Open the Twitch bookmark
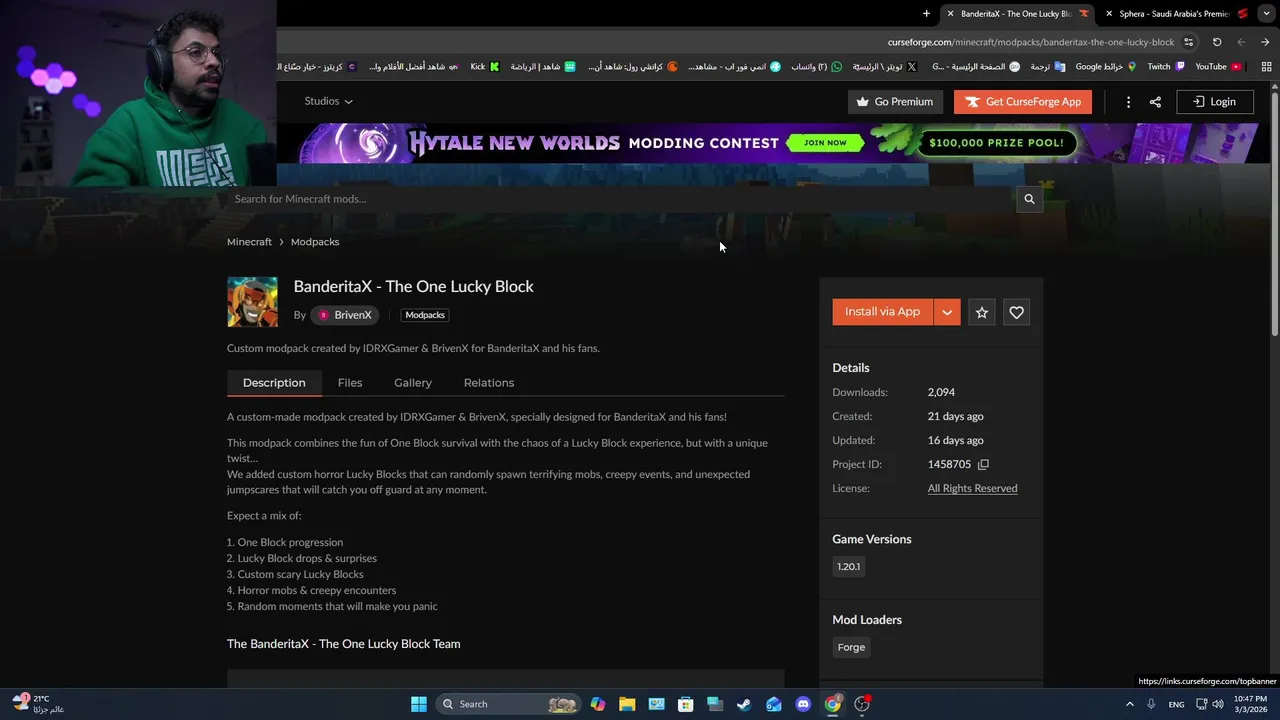The height and width of the screenshot is (720, 1280). point(1166,67)
